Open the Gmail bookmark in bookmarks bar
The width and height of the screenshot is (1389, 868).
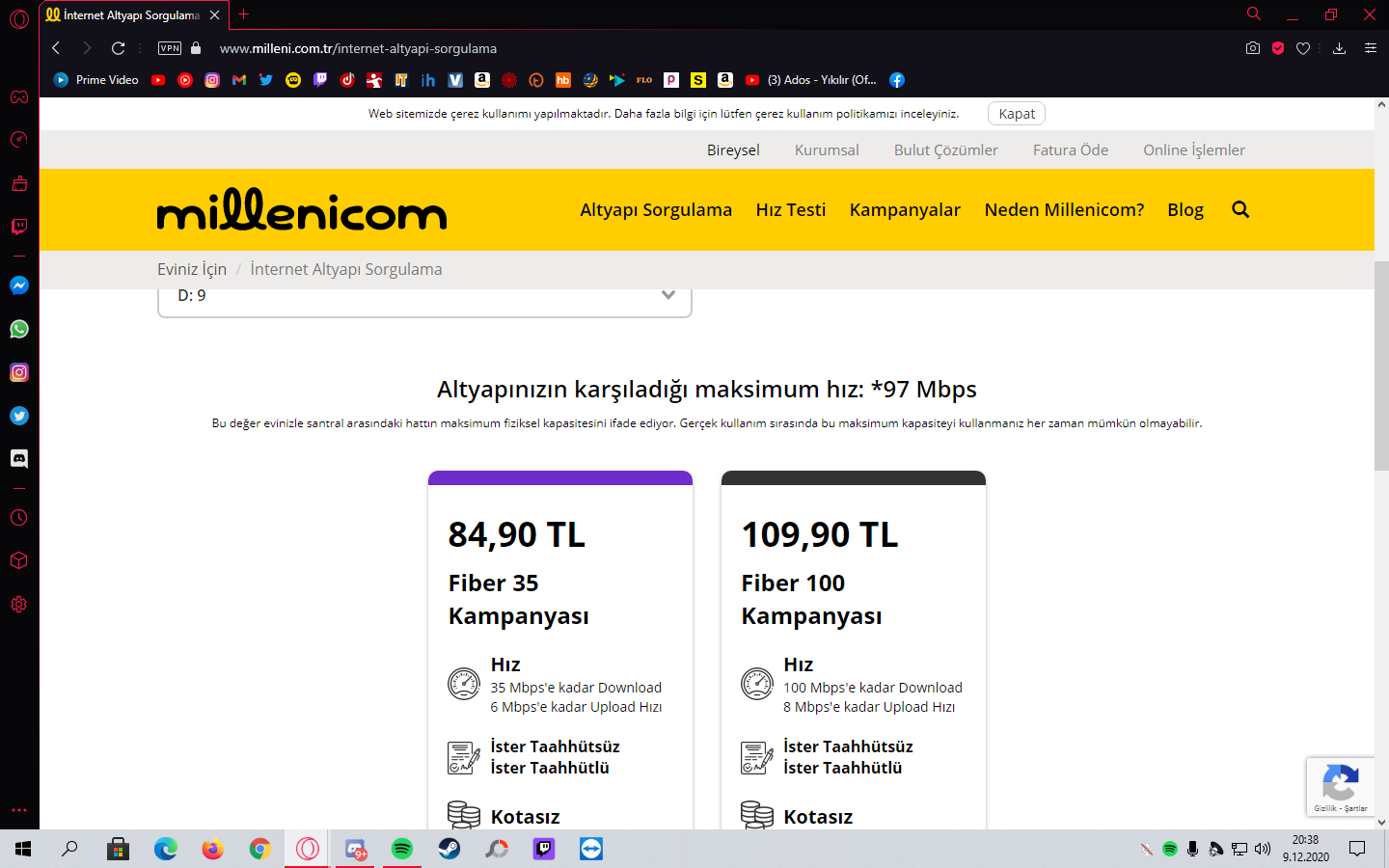tap(239, 80)
